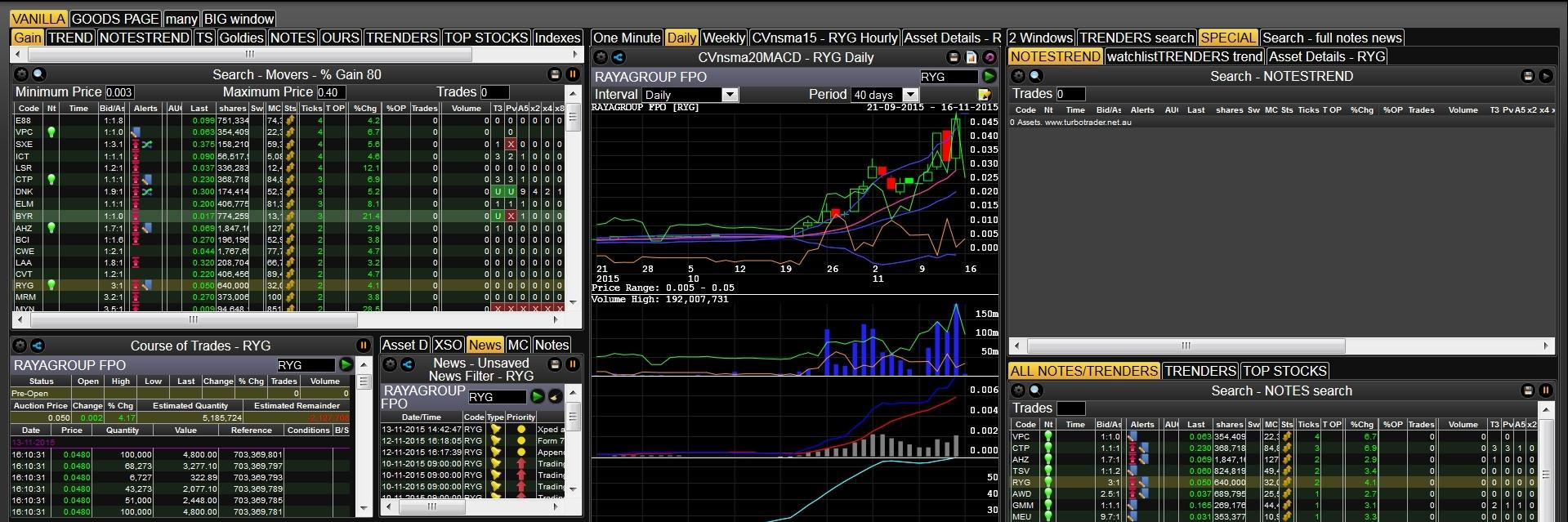Screen dimensions: 1568x522
Task: Select AWD row in NOTES search table
Action: [1275, 493]
